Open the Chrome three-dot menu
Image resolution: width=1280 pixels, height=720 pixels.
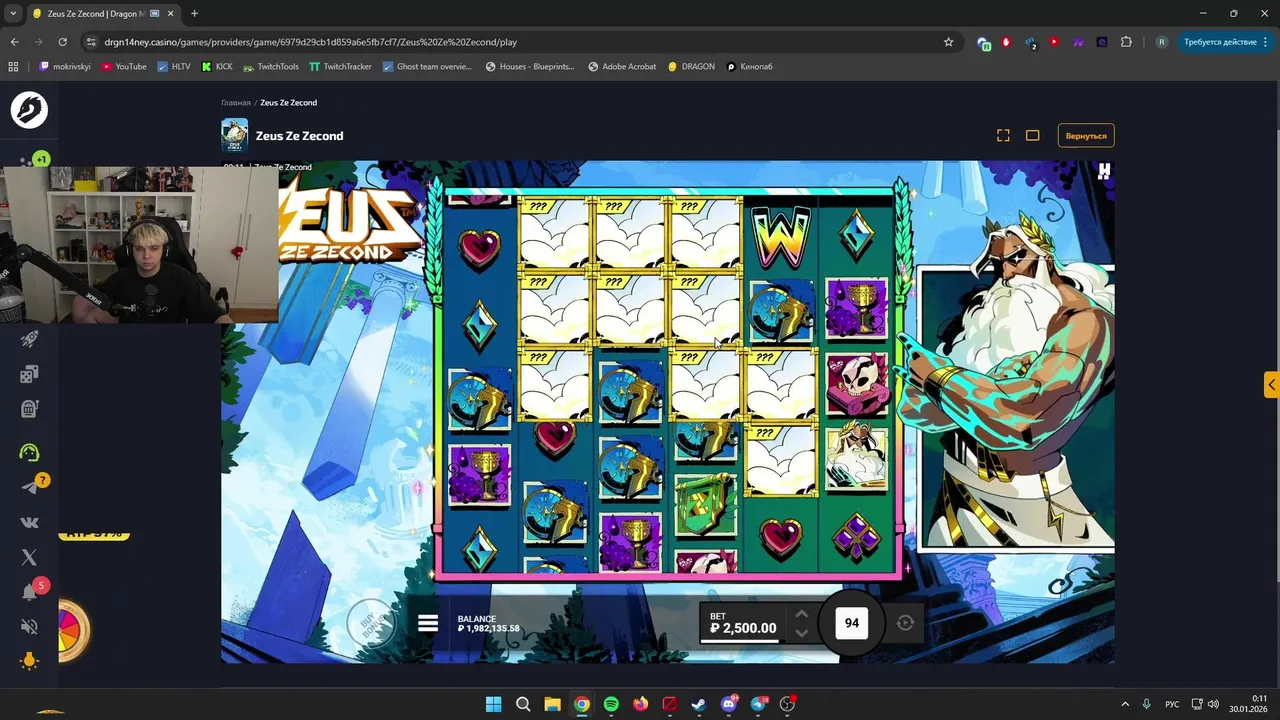pos(1267,42)
